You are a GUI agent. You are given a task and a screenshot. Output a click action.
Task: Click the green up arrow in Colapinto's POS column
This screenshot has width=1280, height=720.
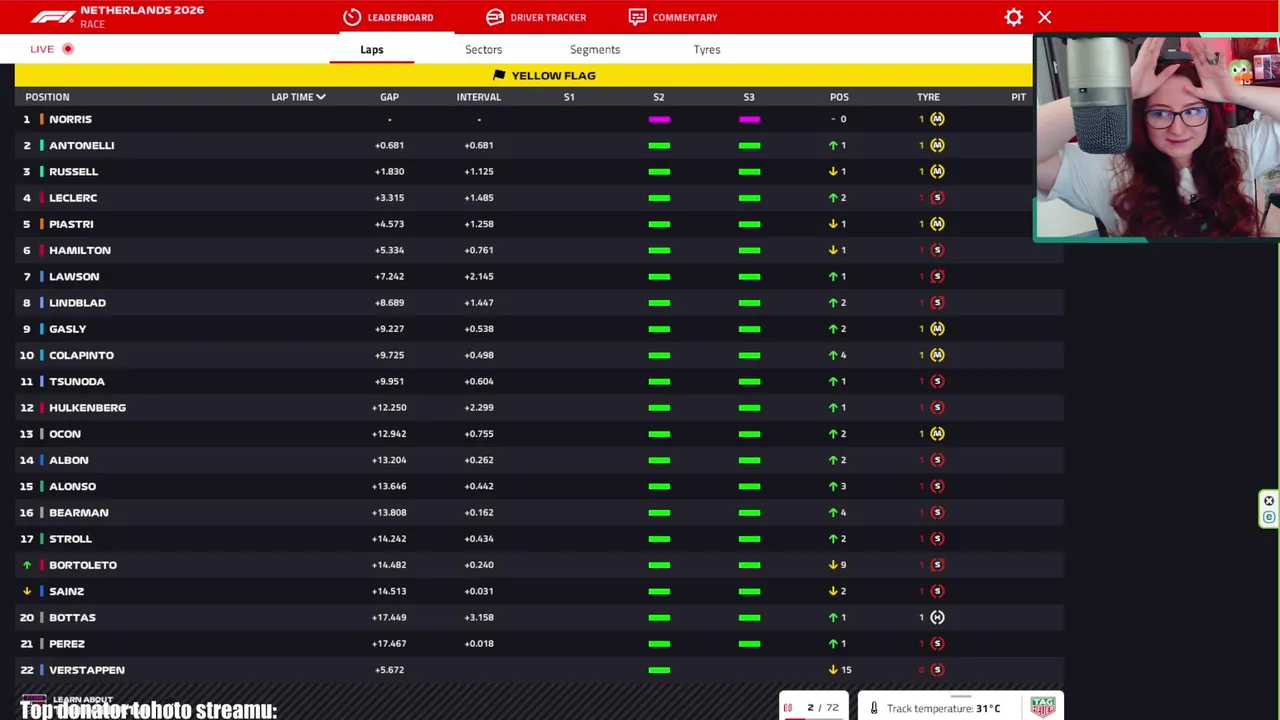[x=833, y=355]
